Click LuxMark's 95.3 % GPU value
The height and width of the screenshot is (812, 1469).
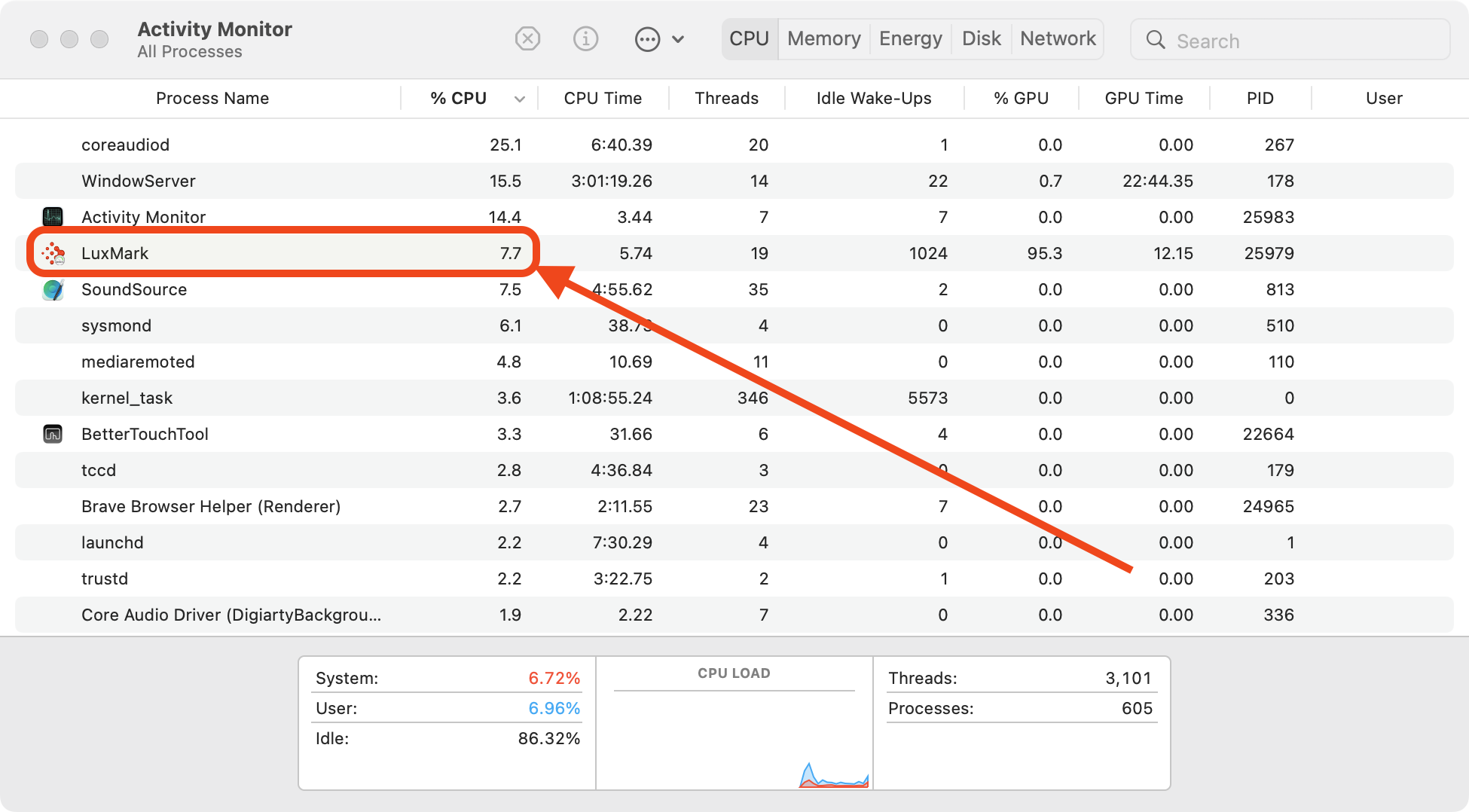1044,253
